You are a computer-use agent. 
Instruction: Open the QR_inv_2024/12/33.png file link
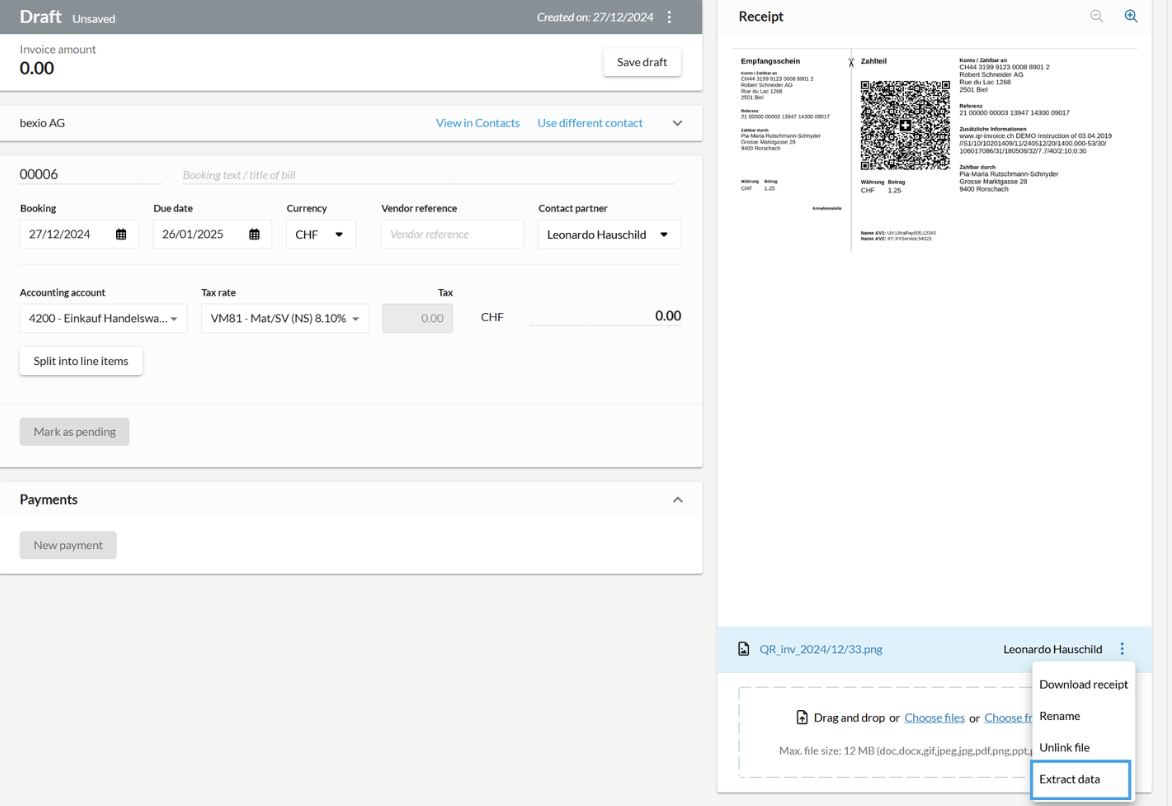pyautogui.click(x=821, y=649)
